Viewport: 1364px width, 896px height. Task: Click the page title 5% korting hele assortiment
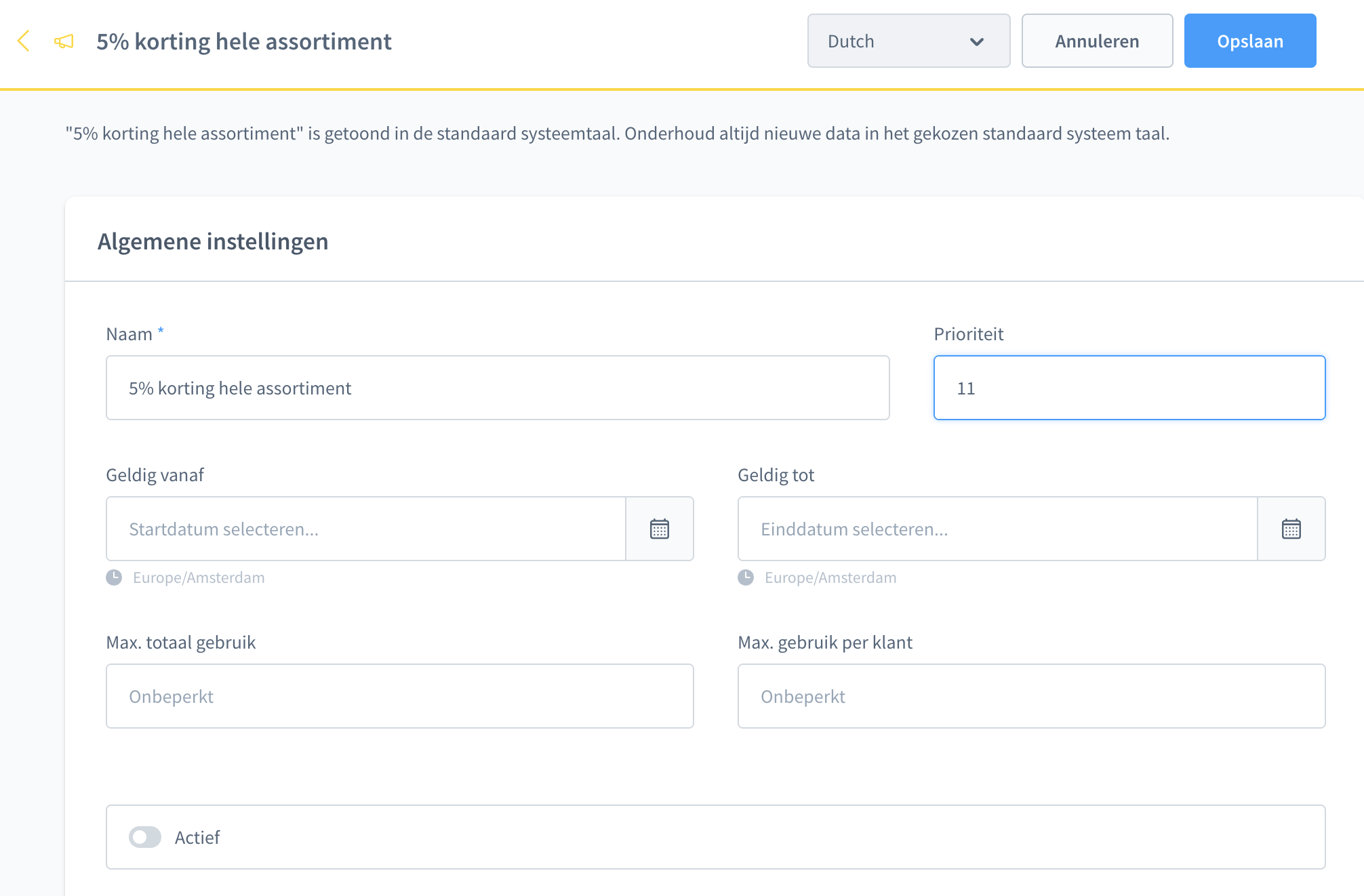pyautogui.click(x=244, y=41)
